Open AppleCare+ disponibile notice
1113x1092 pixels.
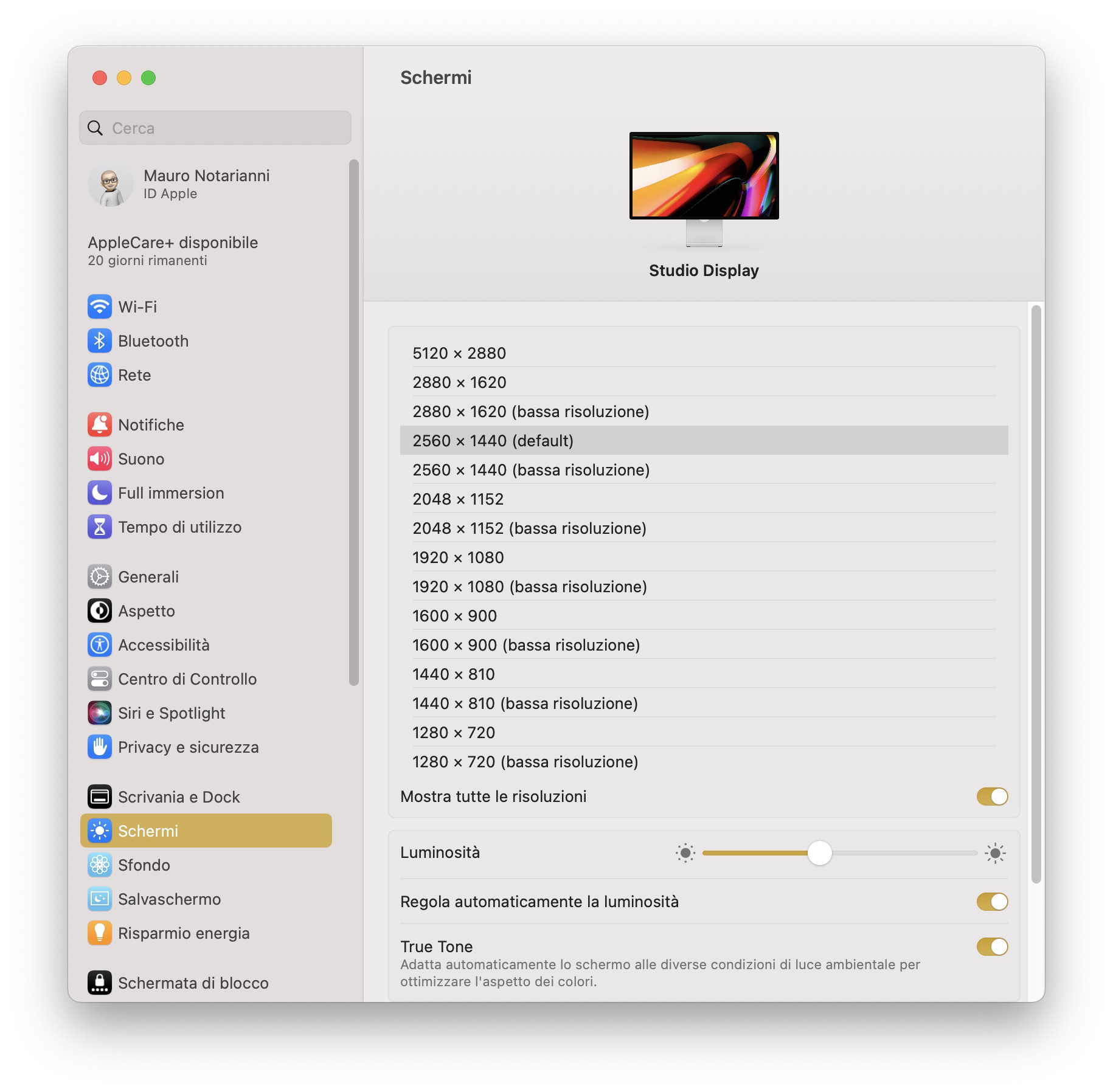(x=173, y=251)
